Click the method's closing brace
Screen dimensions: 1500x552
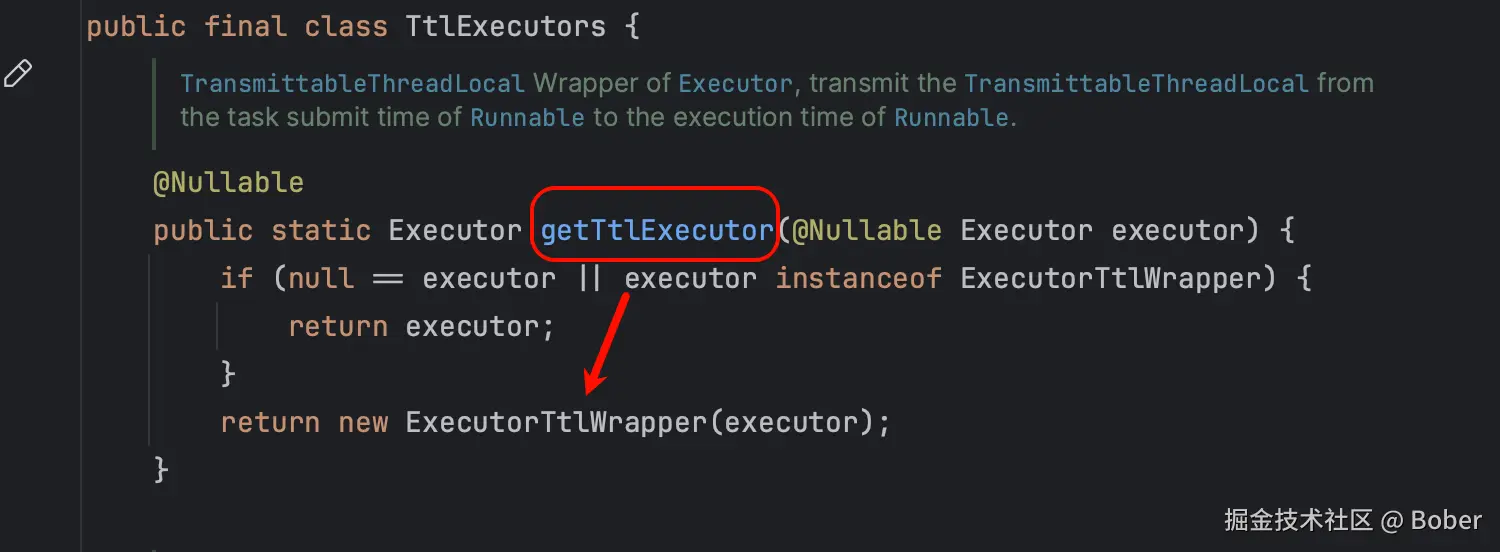161,469
